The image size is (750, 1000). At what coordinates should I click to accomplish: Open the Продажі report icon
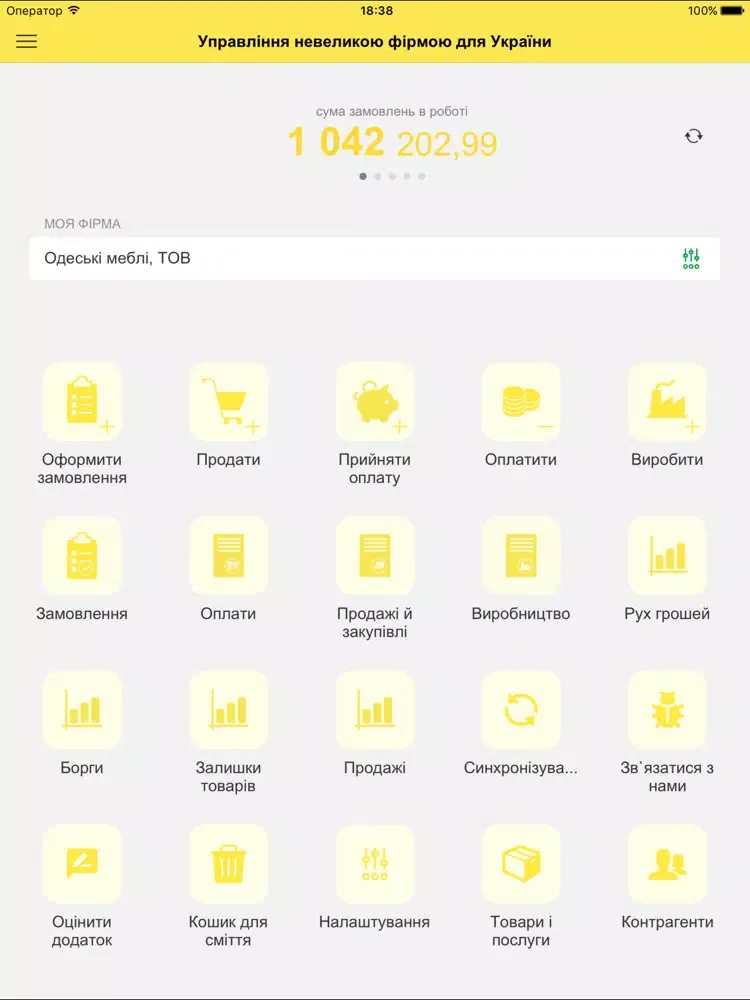375,710
